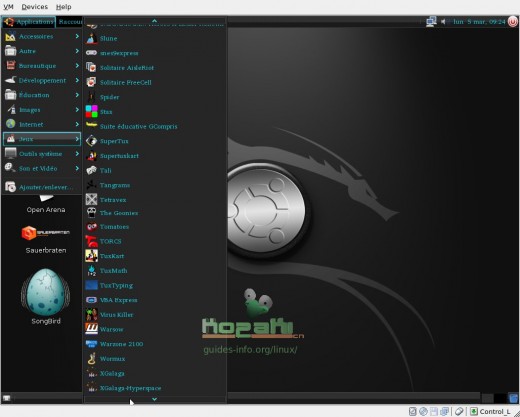The height and width of the screenshot is (417, 520).
Task: Launch the Slune game icon
Action: click(91, 38)
